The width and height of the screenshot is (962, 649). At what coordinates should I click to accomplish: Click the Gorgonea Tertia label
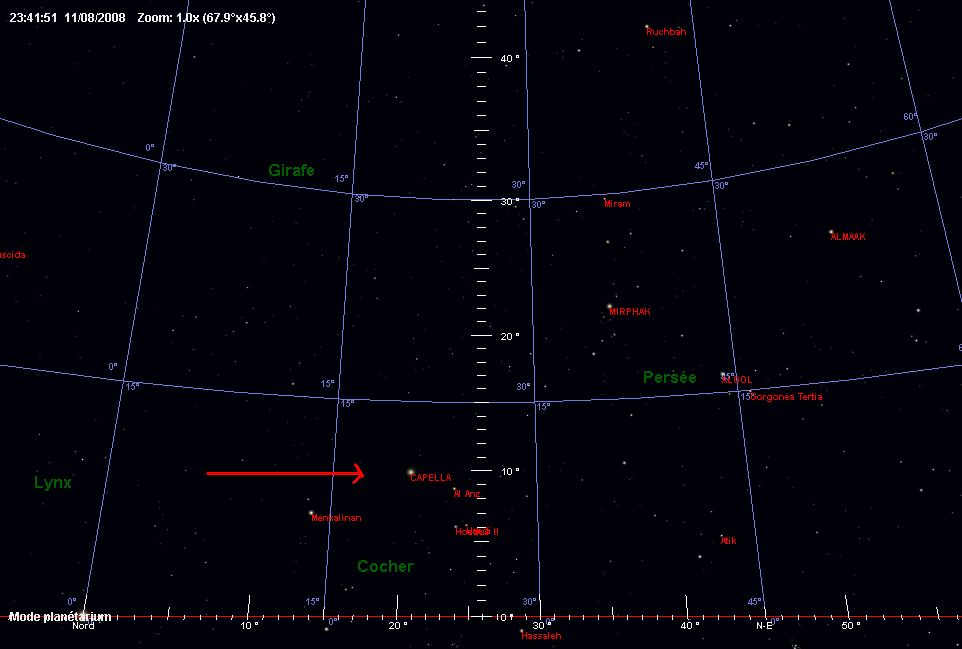pos(784,397)
